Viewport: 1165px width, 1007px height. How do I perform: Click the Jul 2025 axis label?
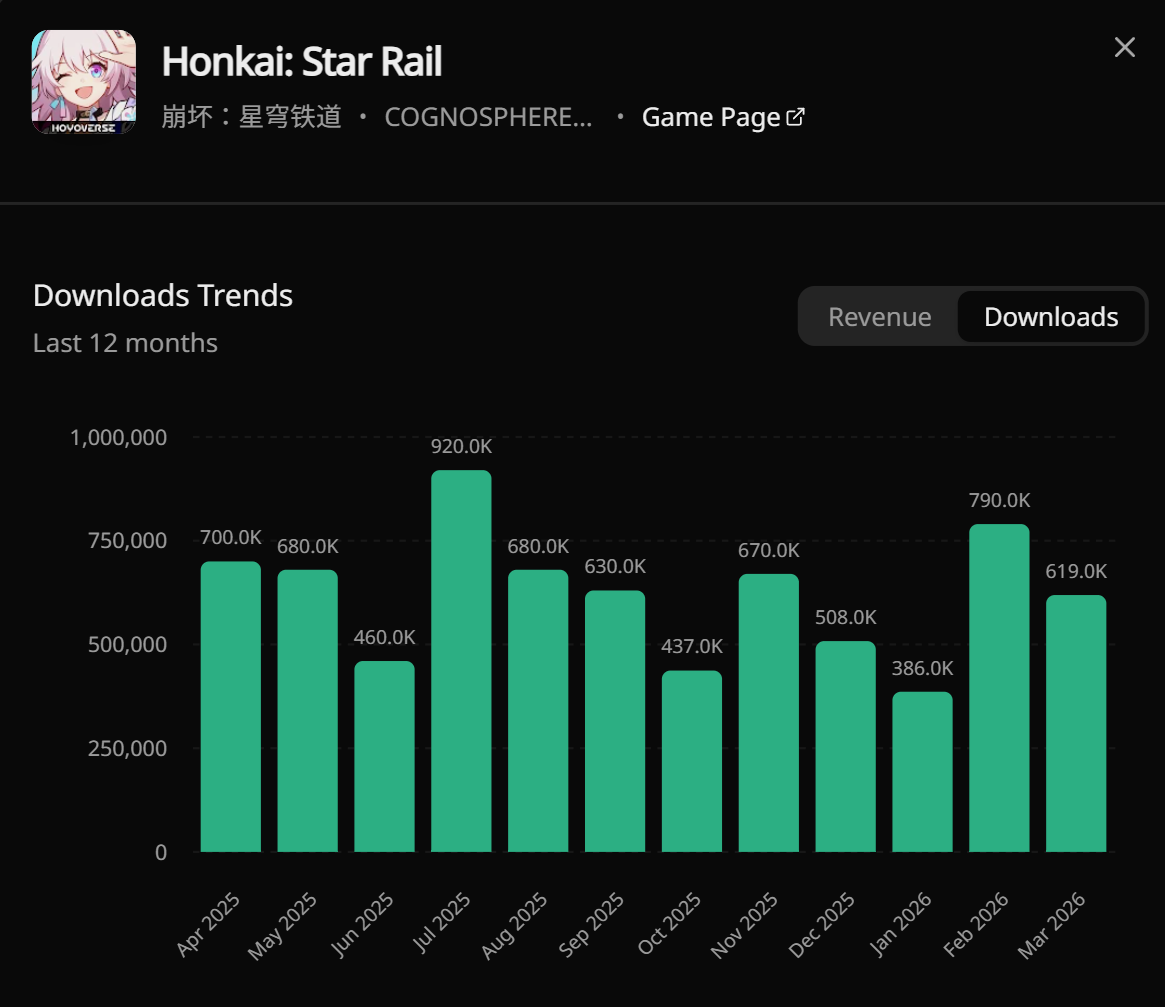click(441, 922)
